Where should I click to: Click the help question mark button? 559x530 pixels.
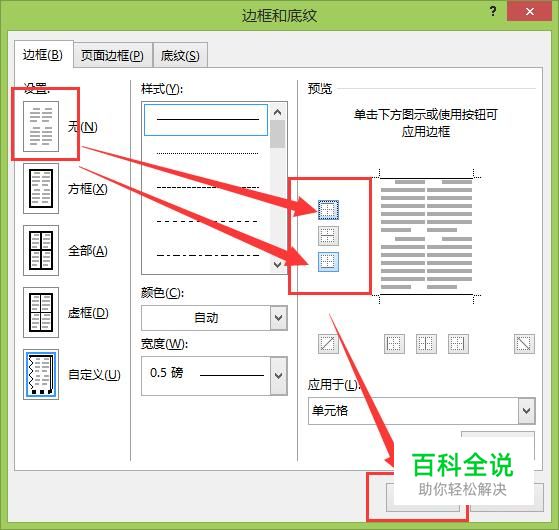[493, 11]
